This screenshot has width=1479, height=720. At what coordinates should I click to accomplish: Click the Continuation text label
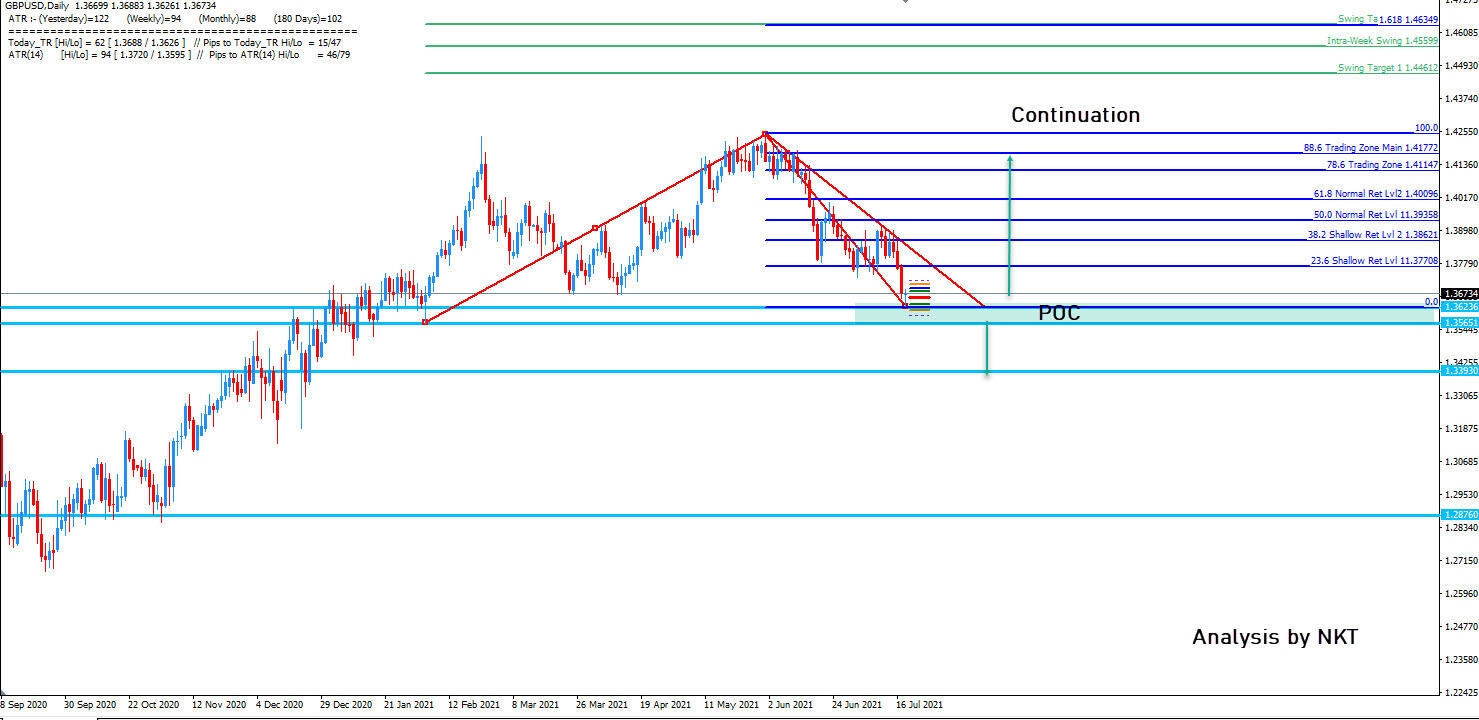point(1074,114)
